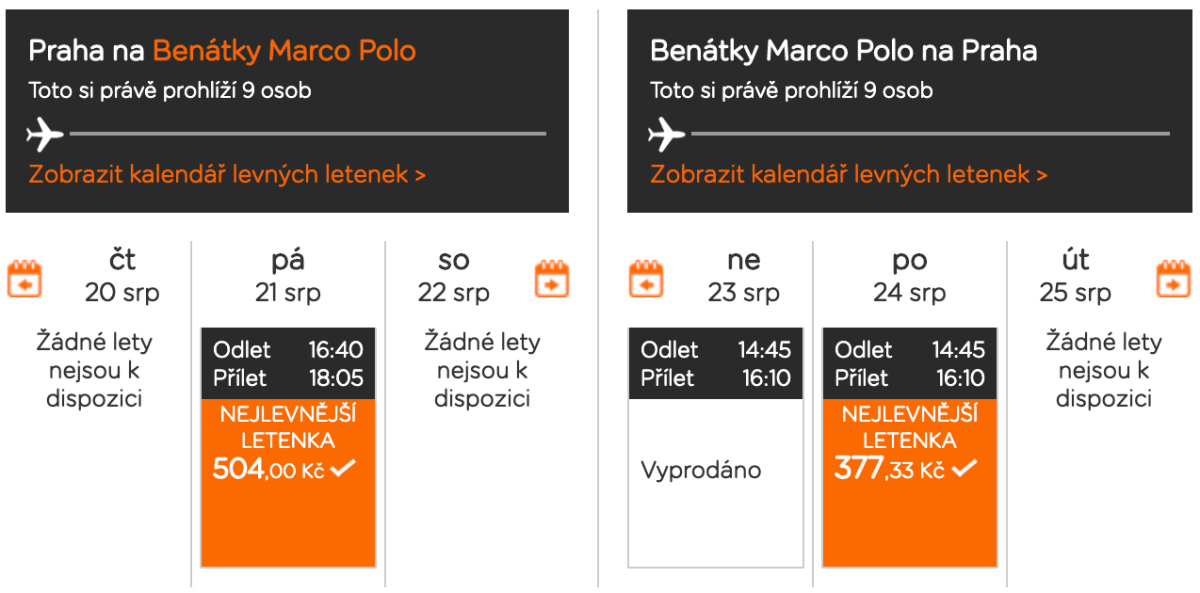Click the sold-out Vyprodáno flight card
This screenshot has width=1200, height=593.
(x=715, y=470)
